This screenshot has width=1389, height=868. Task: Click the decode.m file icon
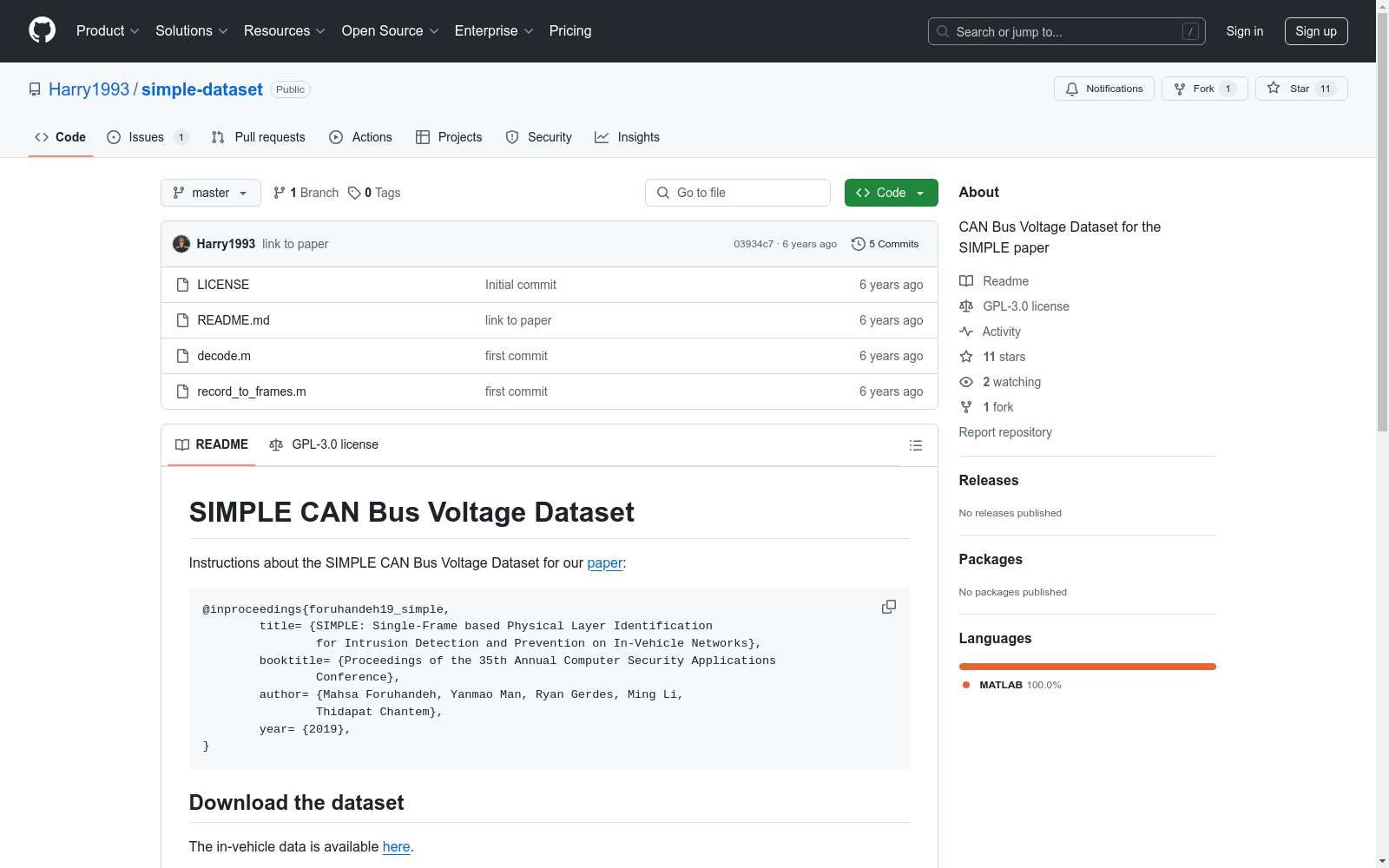tap(182, 356)
